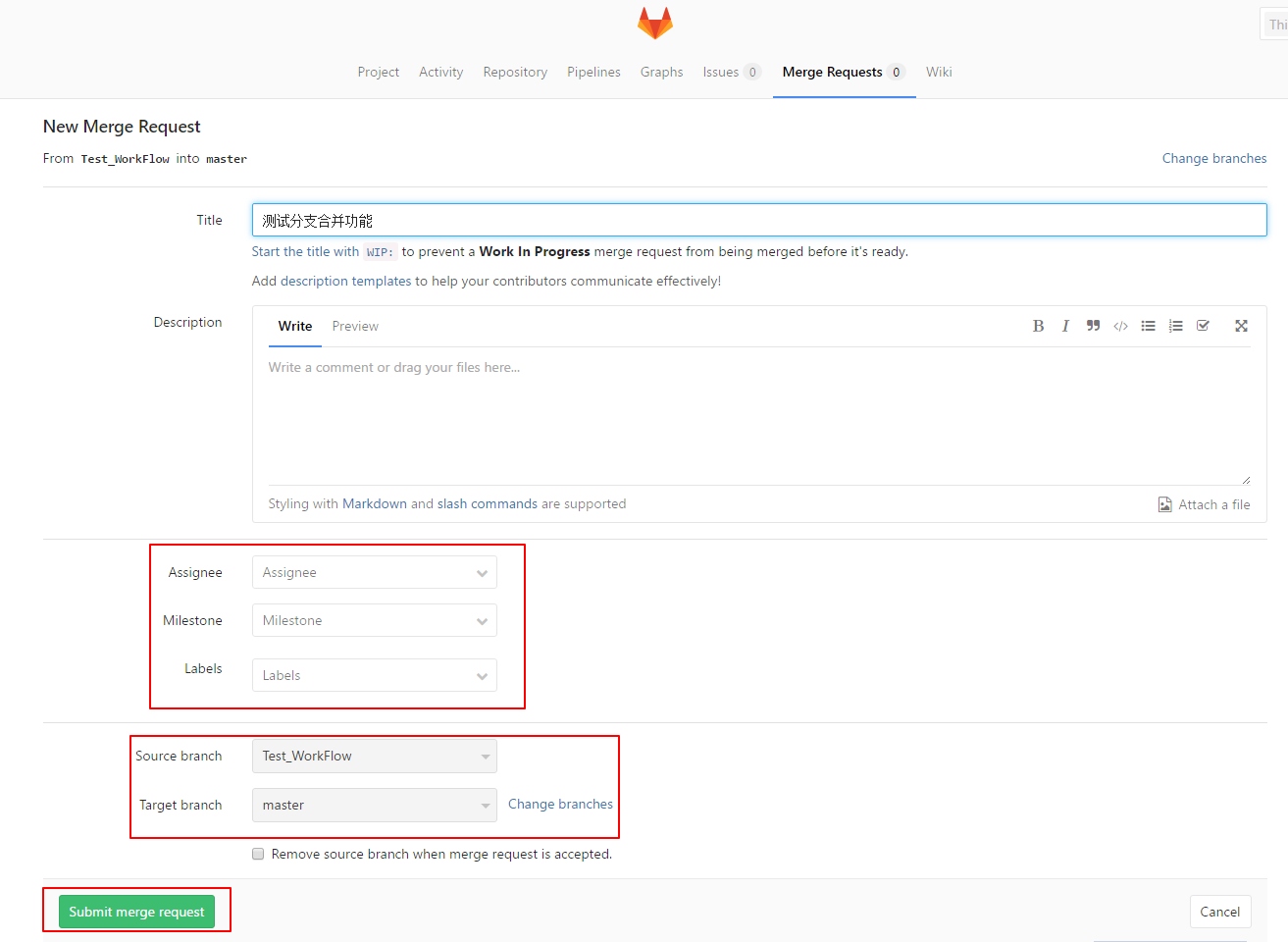The height and width of the screenshot is (942, 1288).
Task: Insert a numbered list in the description
Action: click(x=1175, y=325)
